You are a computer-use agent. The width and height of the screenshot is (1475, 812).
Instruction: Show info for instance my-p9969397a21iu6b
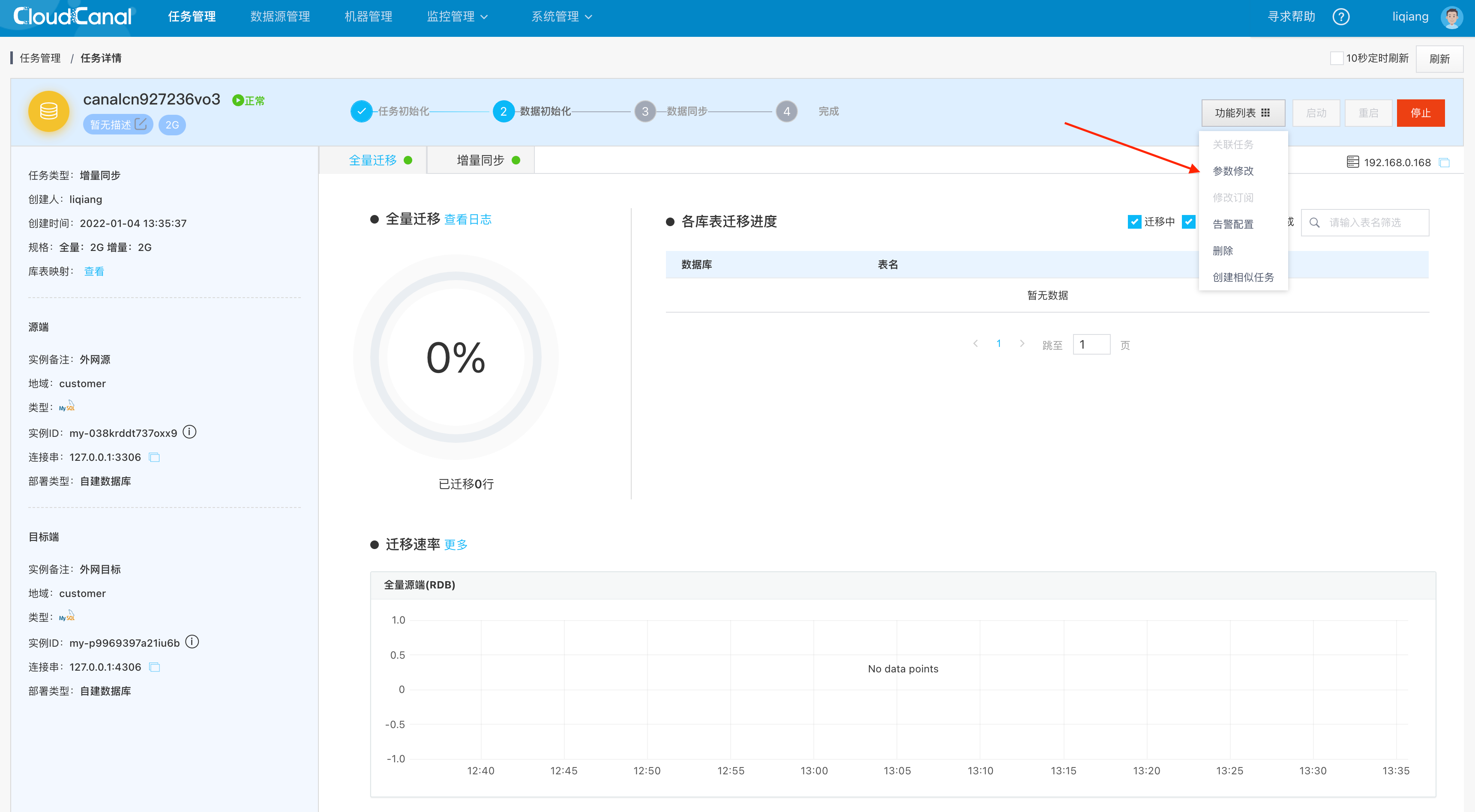(192, 642)
